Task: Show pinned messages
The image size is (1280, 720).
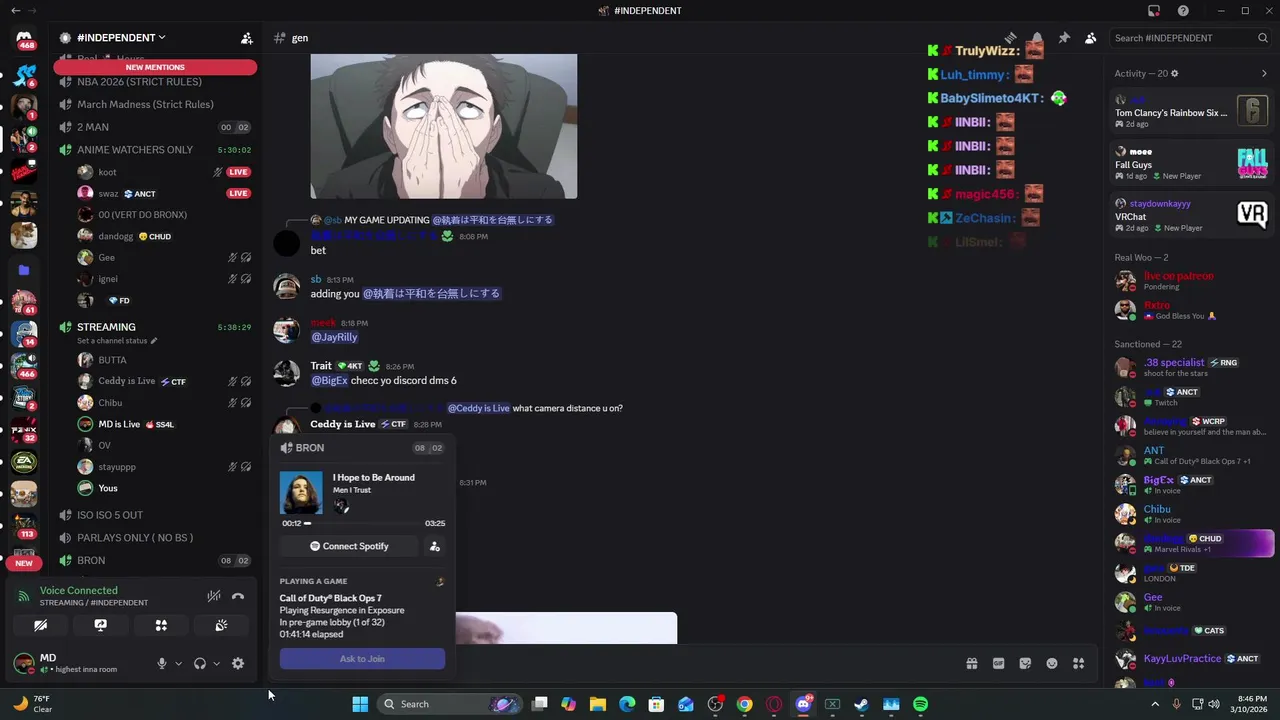Action: point(1064,38)
